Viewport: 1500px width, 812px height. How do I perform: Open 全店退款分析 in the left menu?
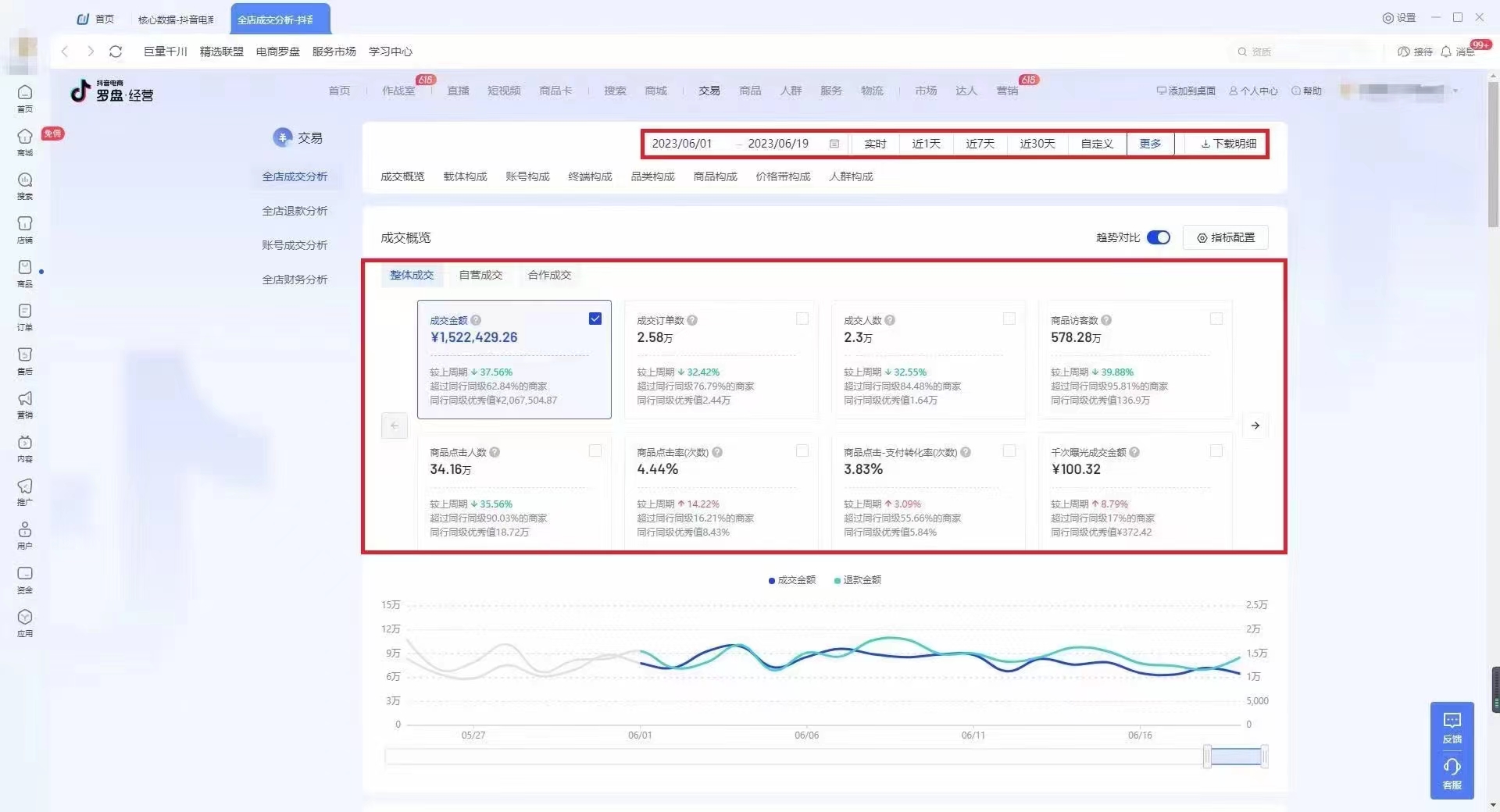point(295,211)
